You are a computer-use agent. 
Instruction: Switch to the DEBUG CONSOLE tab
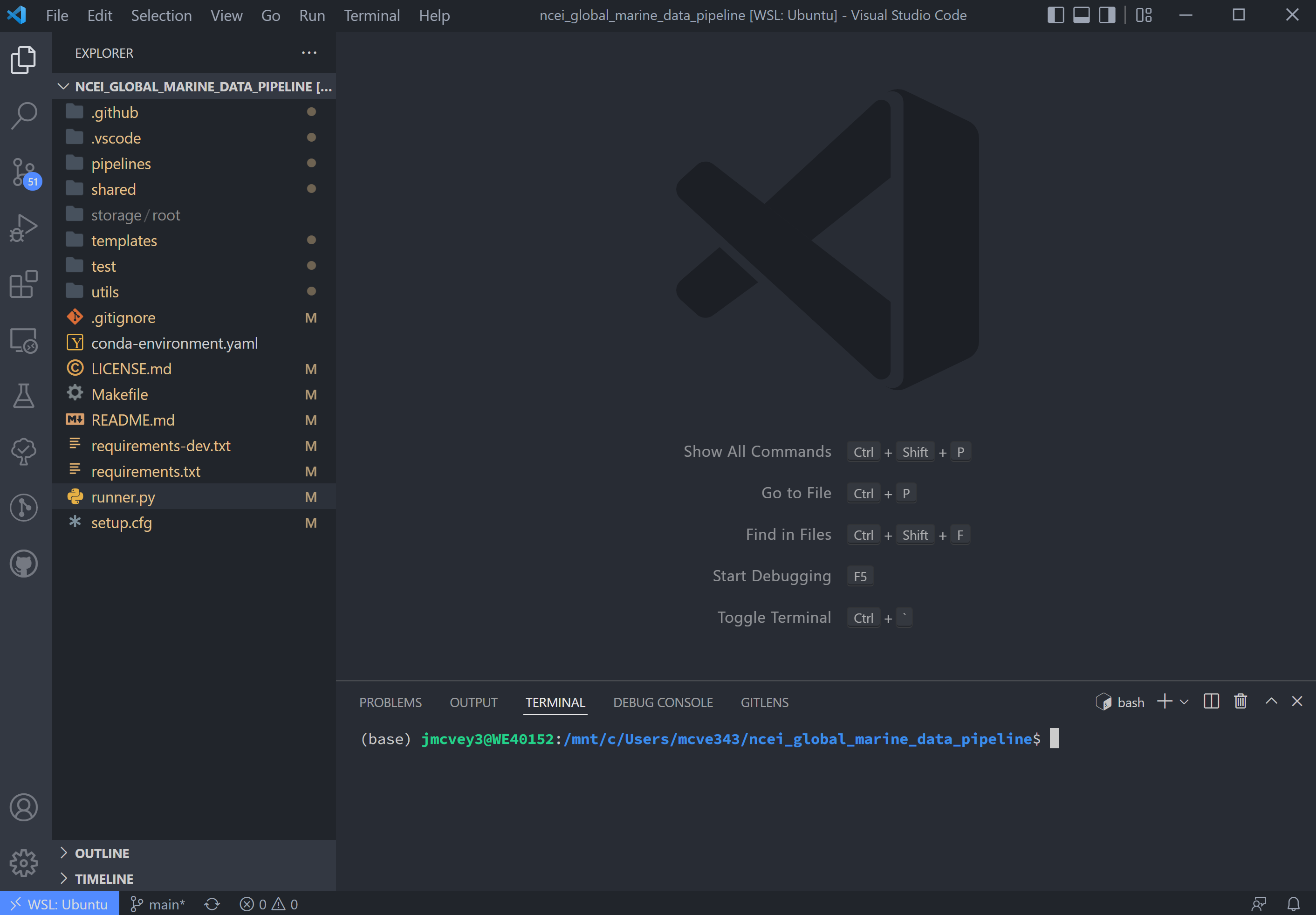point(663,702)
